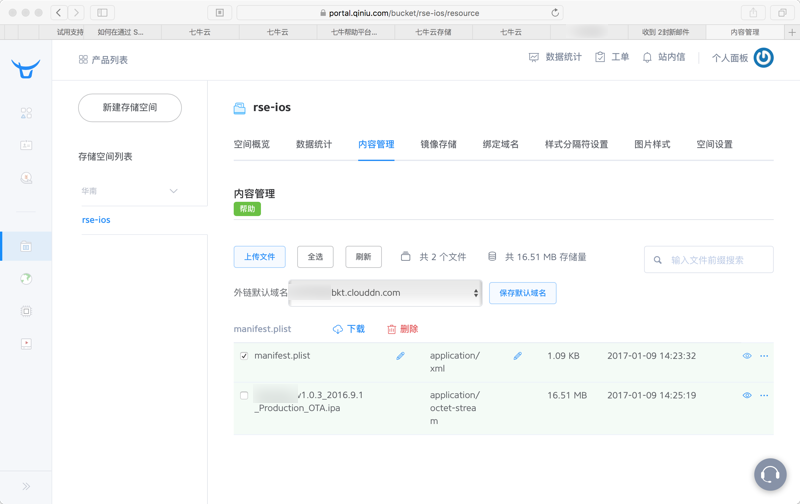Switch to 镜像存储 tab
Image resolution: width=800 pixels, height=504 pixels.
click(x=438, y=144)
